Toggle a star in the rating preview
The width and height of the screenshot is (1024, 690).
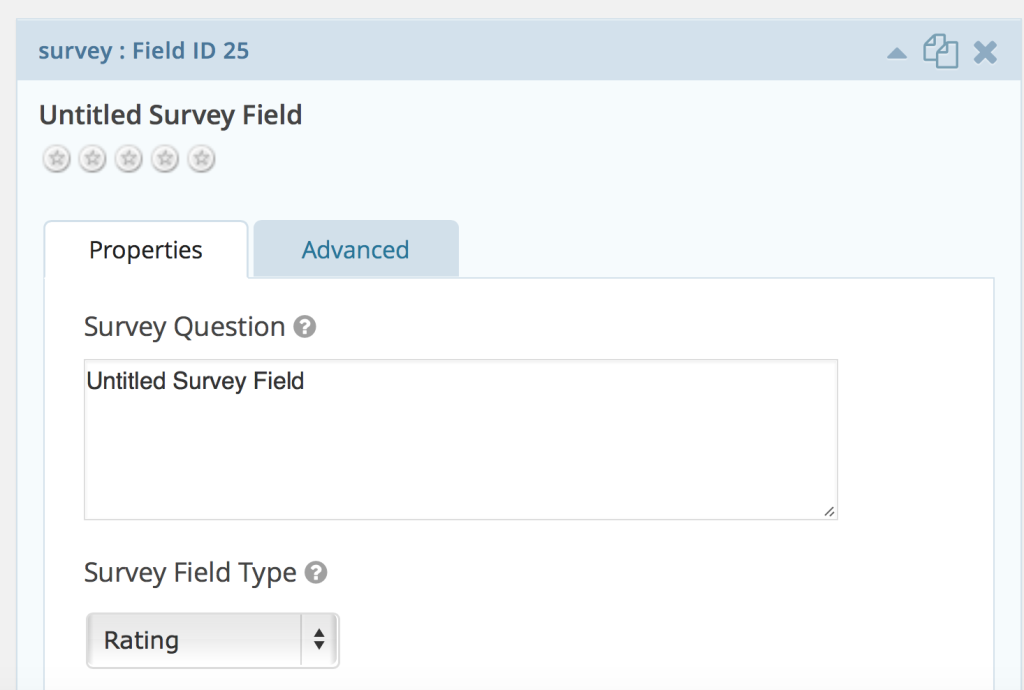point(128,158)
